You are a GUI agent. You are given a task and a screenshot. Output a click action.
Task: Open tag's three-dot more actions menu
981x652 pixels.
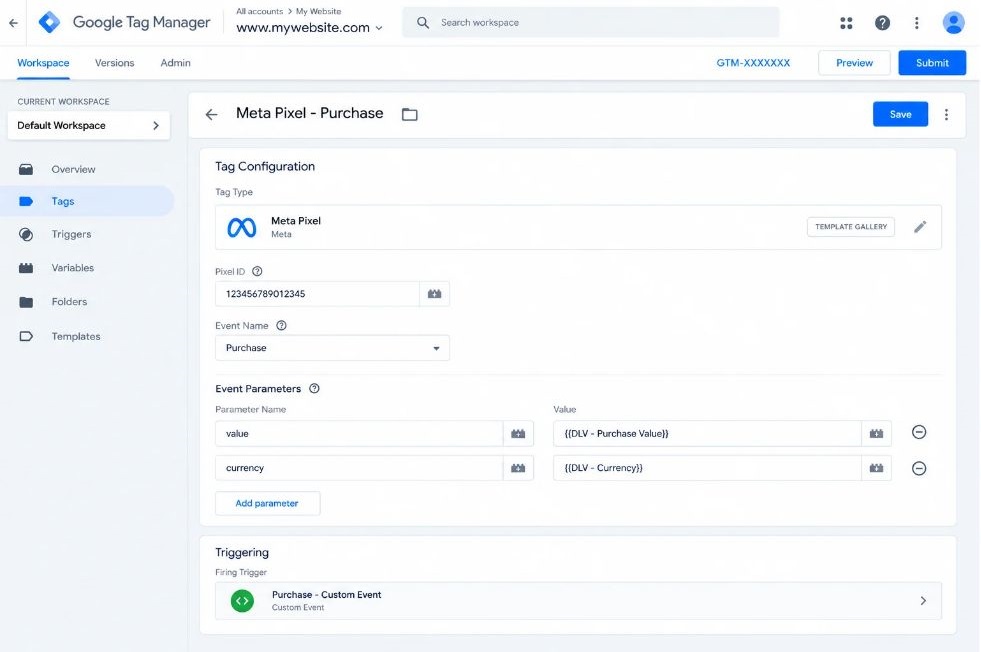[x=946, y=115]
